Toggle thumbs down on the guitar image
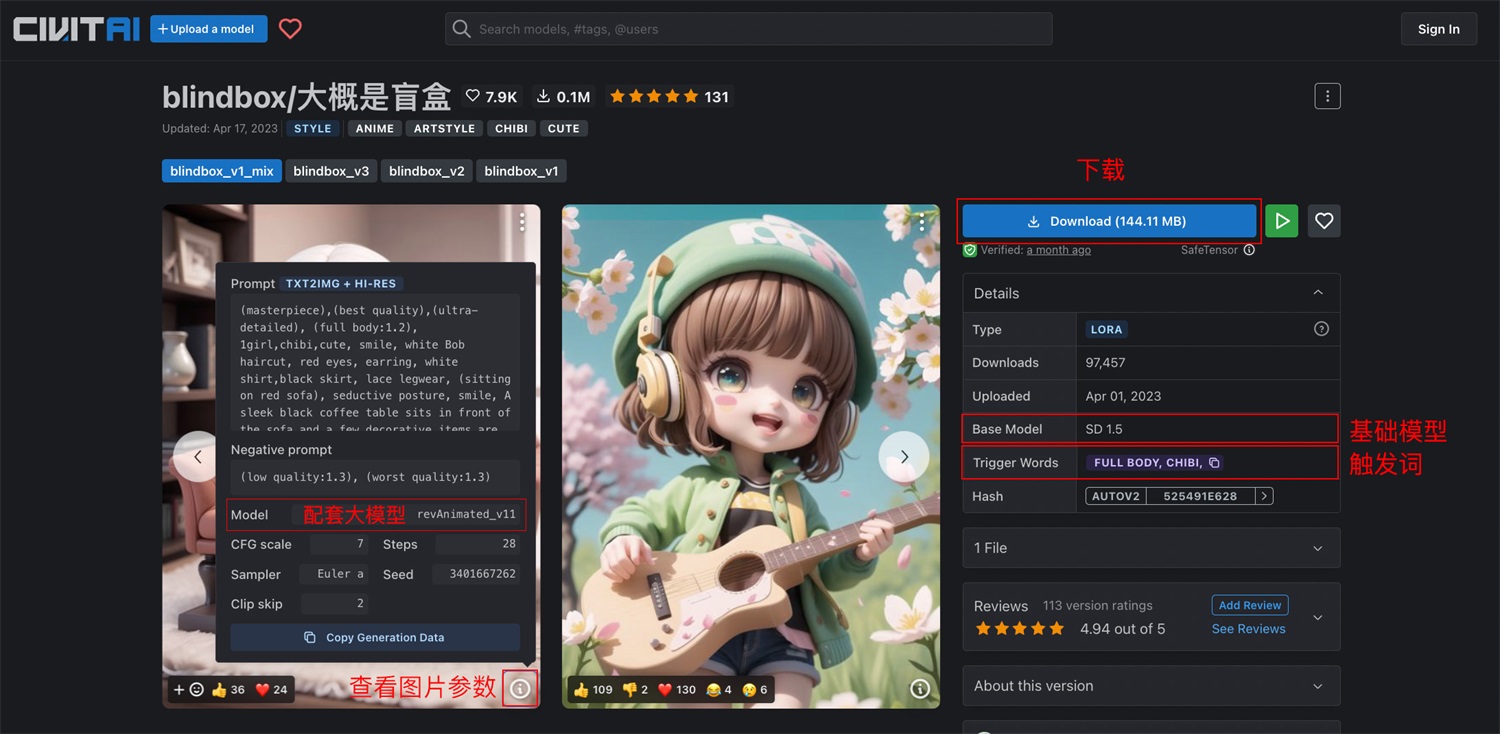The width and height of the screenshot is (1500, 734). (x=629, y=689)
